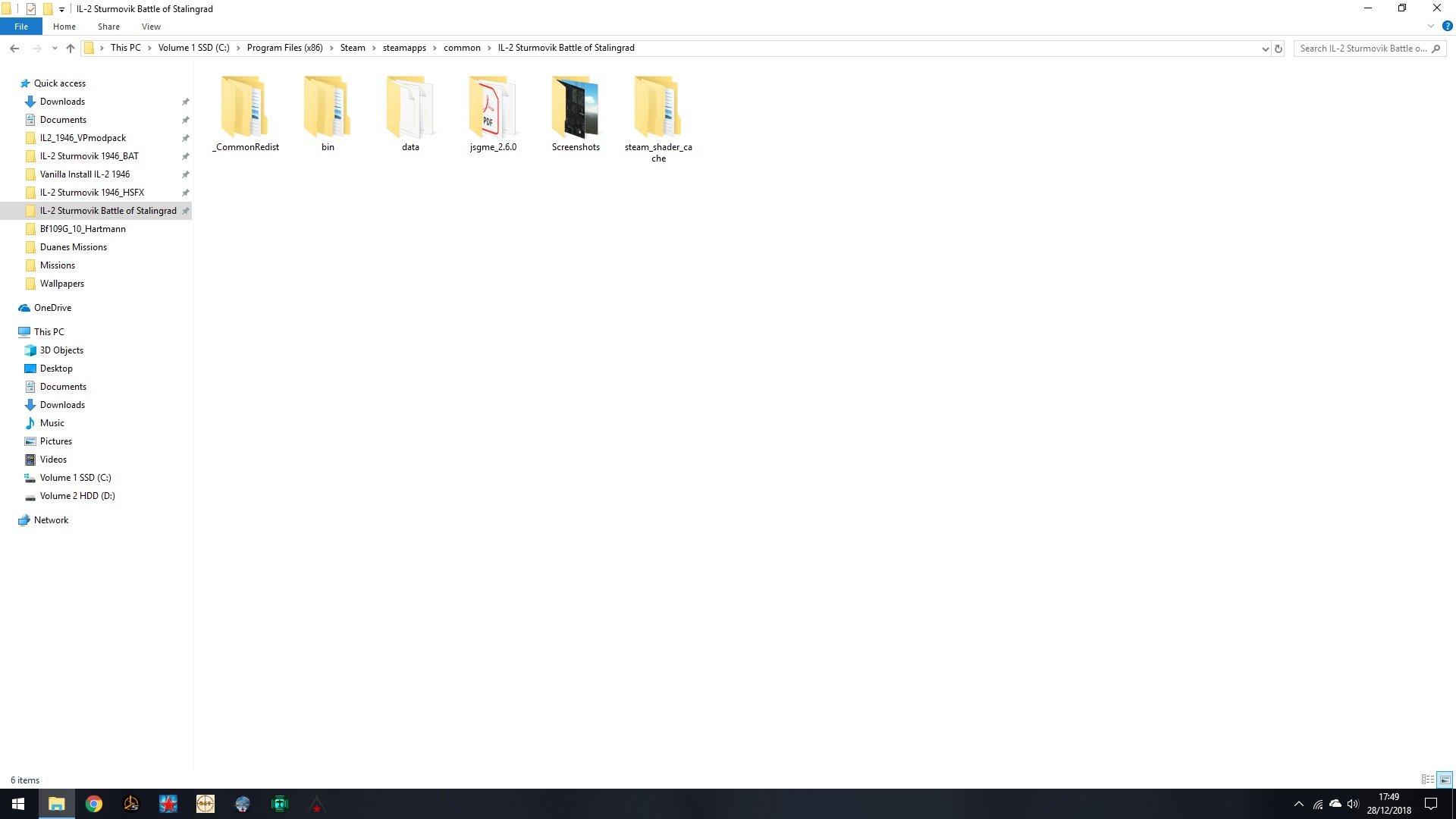Click steamapps in the breadcrumb path

click(x=404, y=48)
